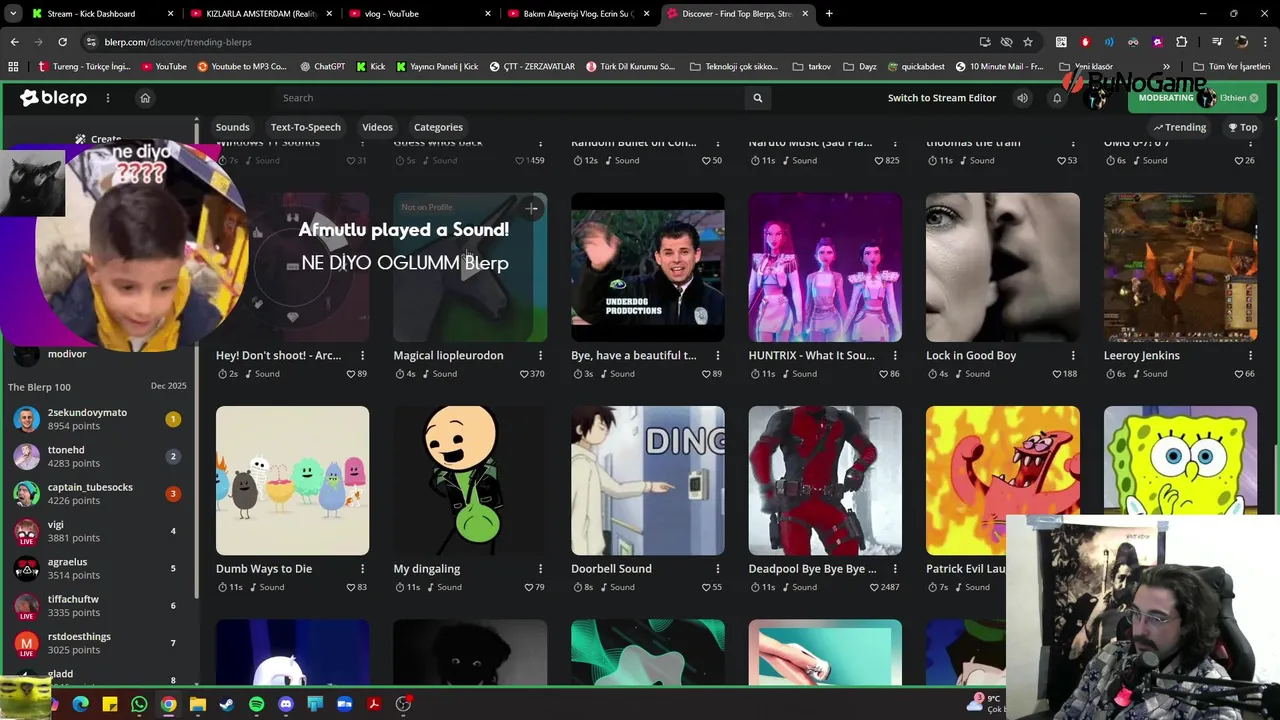
Task: Open ttonehd leaderboard entry
Action: click(x=98, y=456)
